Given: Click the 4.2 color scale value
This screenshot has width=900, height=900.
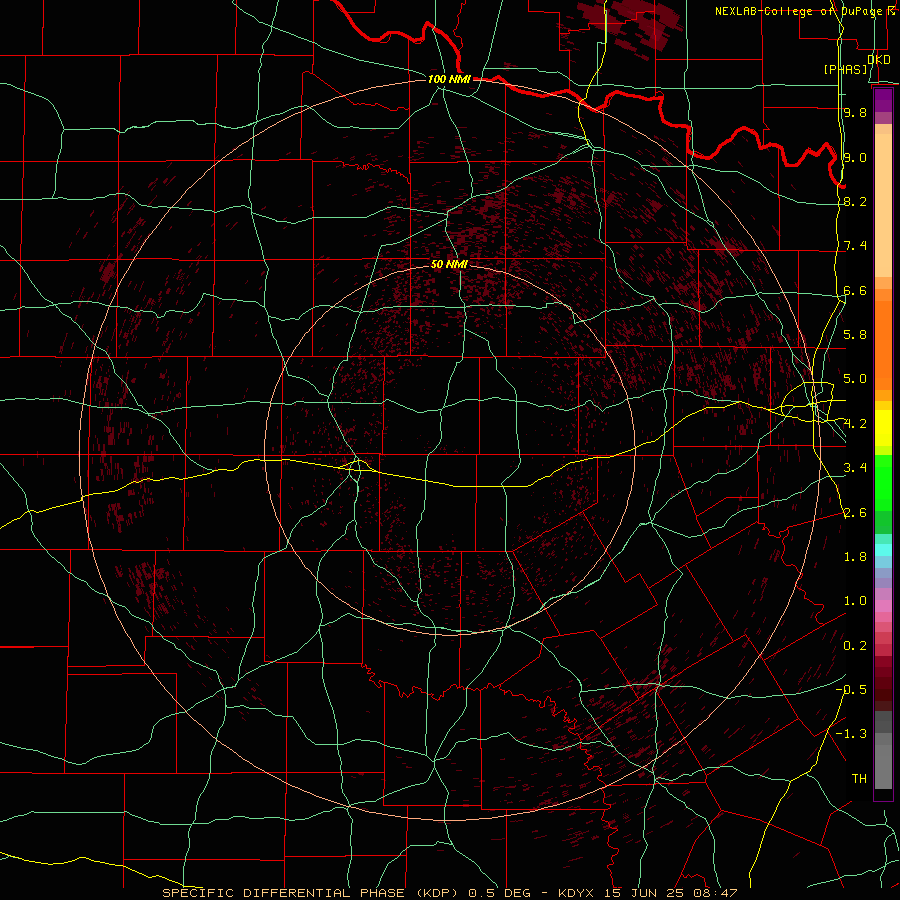Looking at the screenshot, I should 855,424.
